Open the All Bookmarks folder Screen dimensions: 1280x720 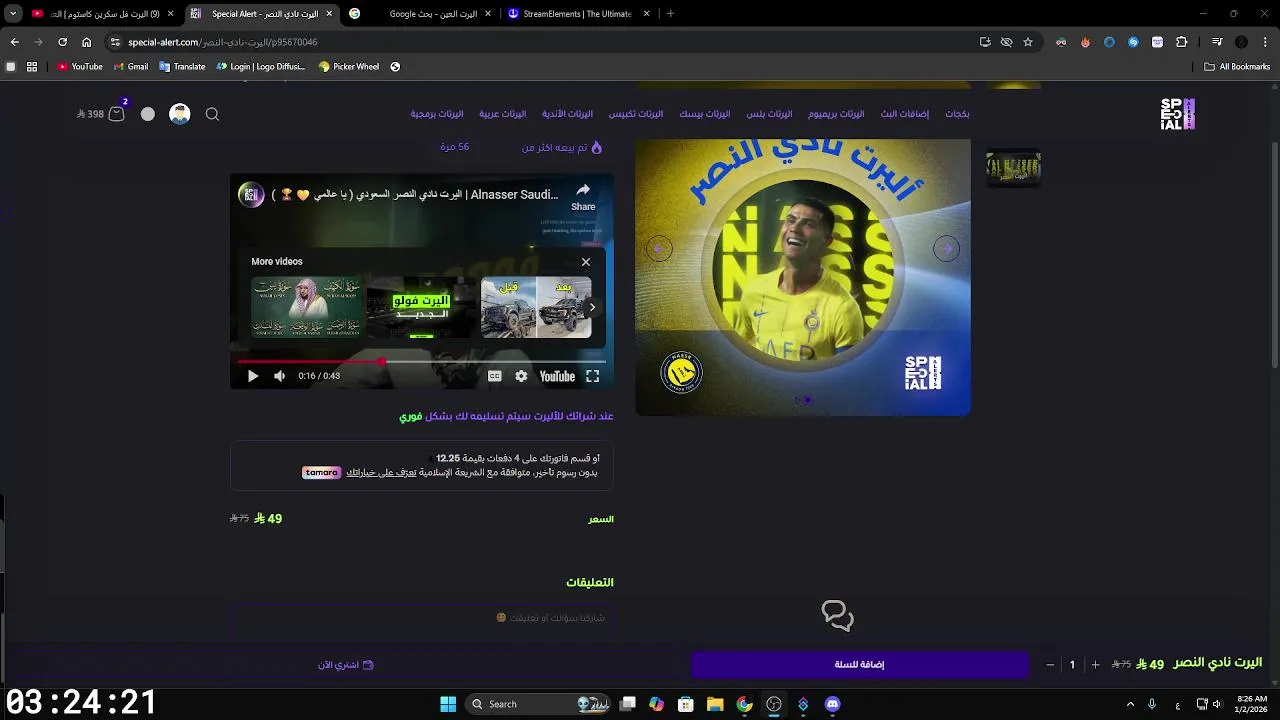pyautogui.click(x=1237, y=67)
